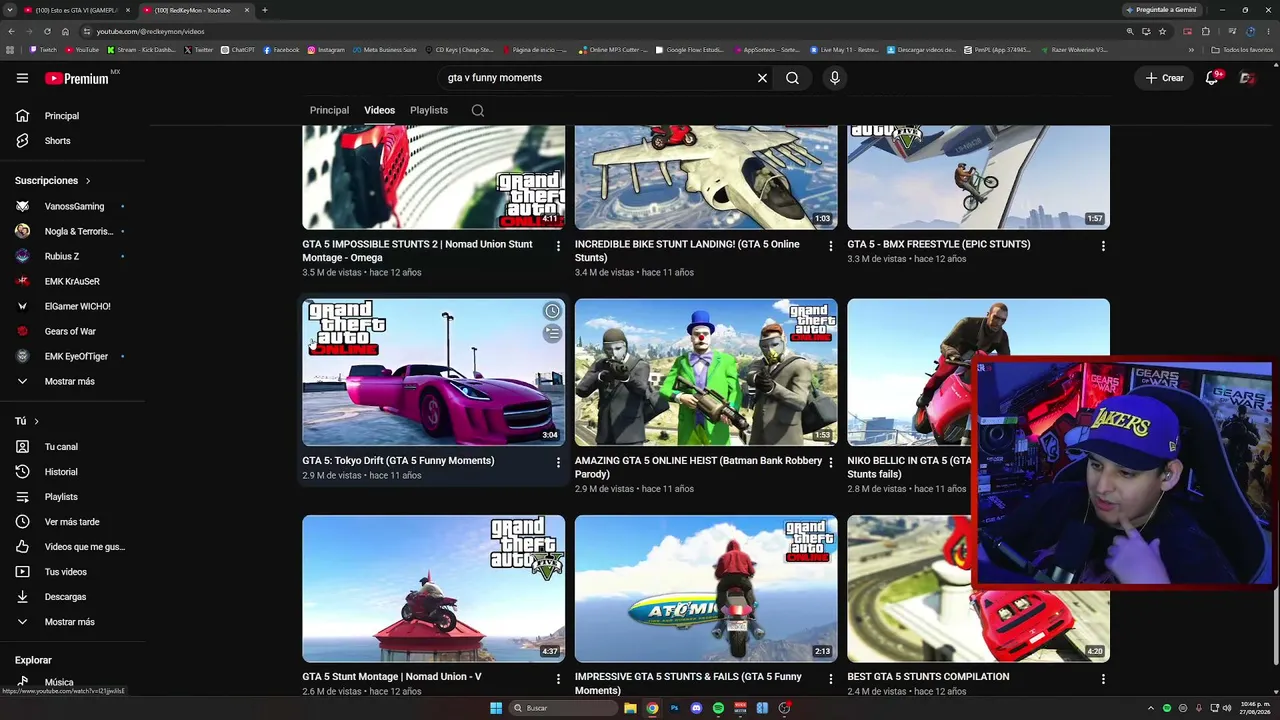The image size is (1280, 720).
Task: Open the Twitch bookmark
Action: (43, 50)
